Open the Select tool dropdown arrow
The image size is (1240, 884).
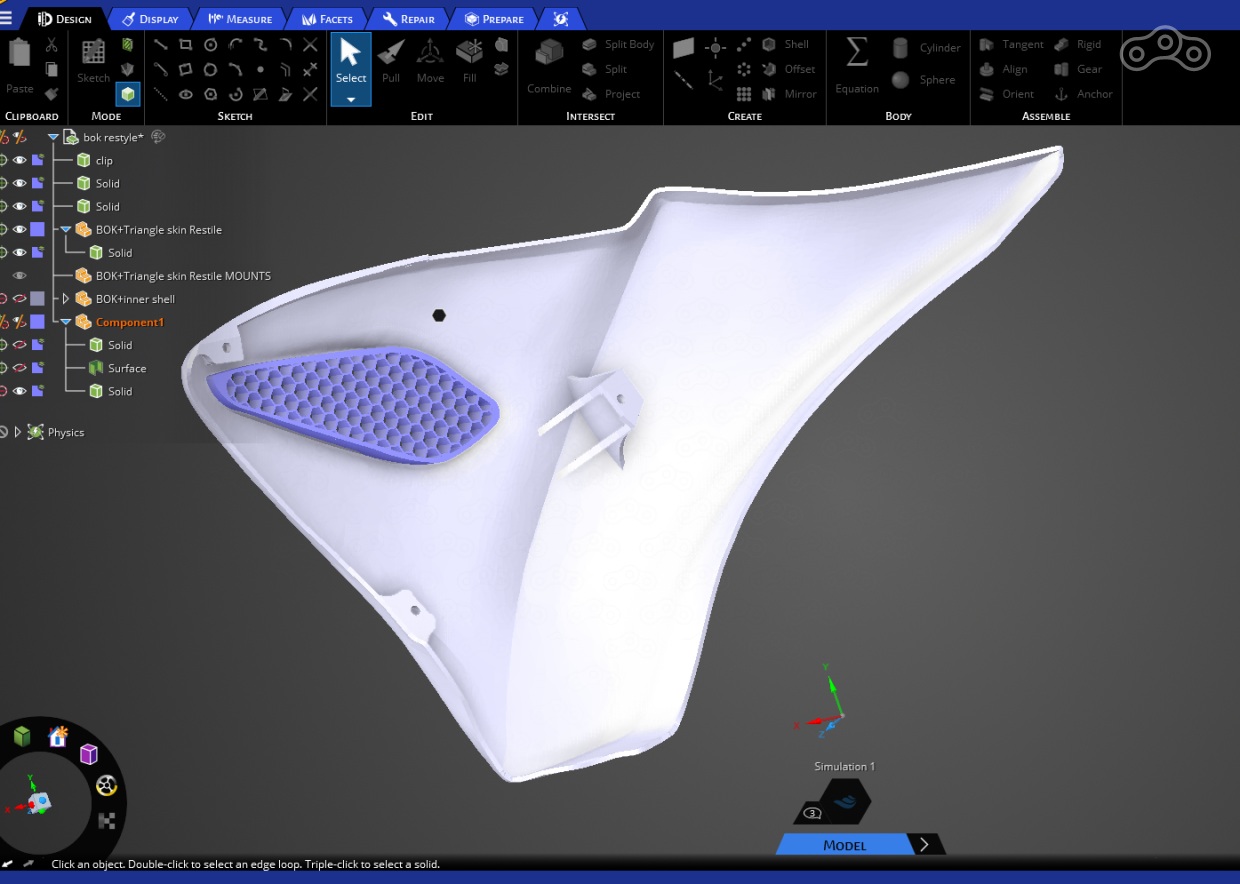[x=351, y=99]
